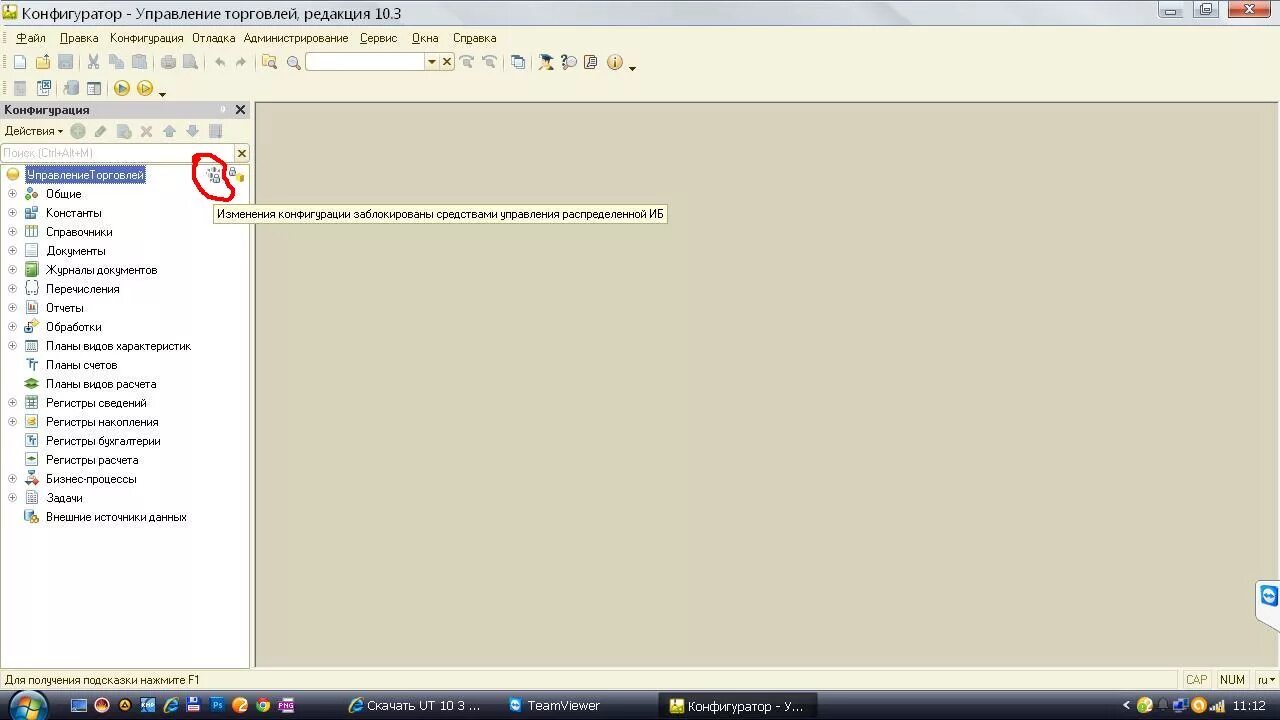Click the Delete cross icon in Конфигурация panel

[x=146, y=131]
